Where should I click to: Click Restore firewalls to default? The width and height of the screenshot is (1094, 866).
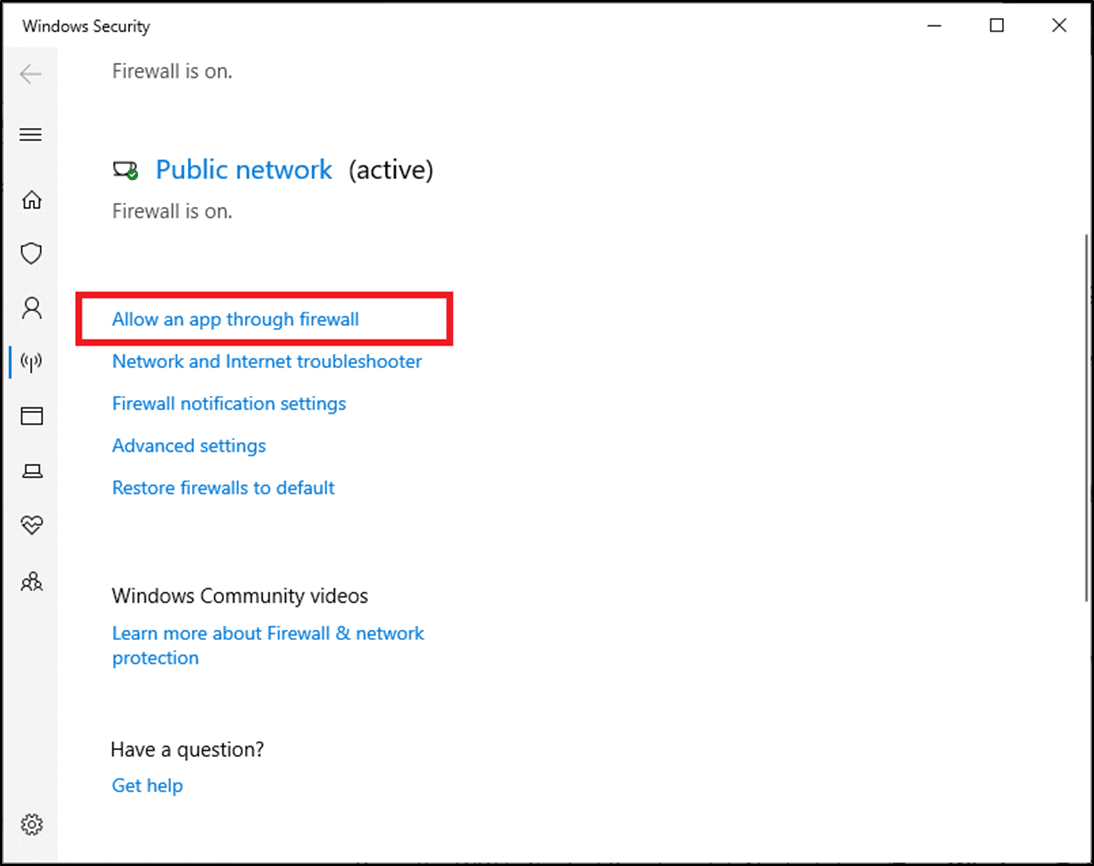tap(223, 488)
